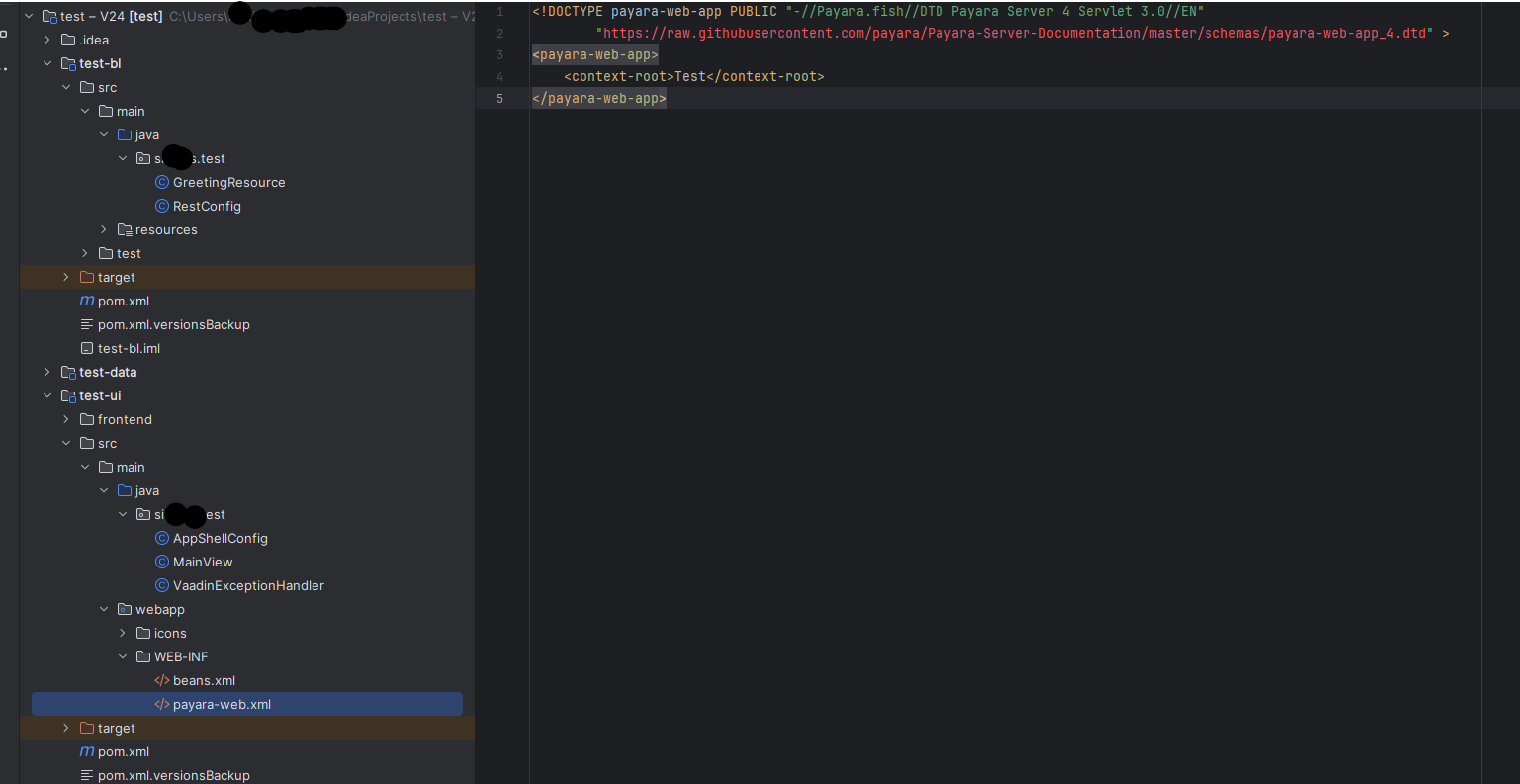The height and width of the screenshot is (784, 1520).
Task: Expand the resources folder arrow
Action: click(x=104, y=230)
